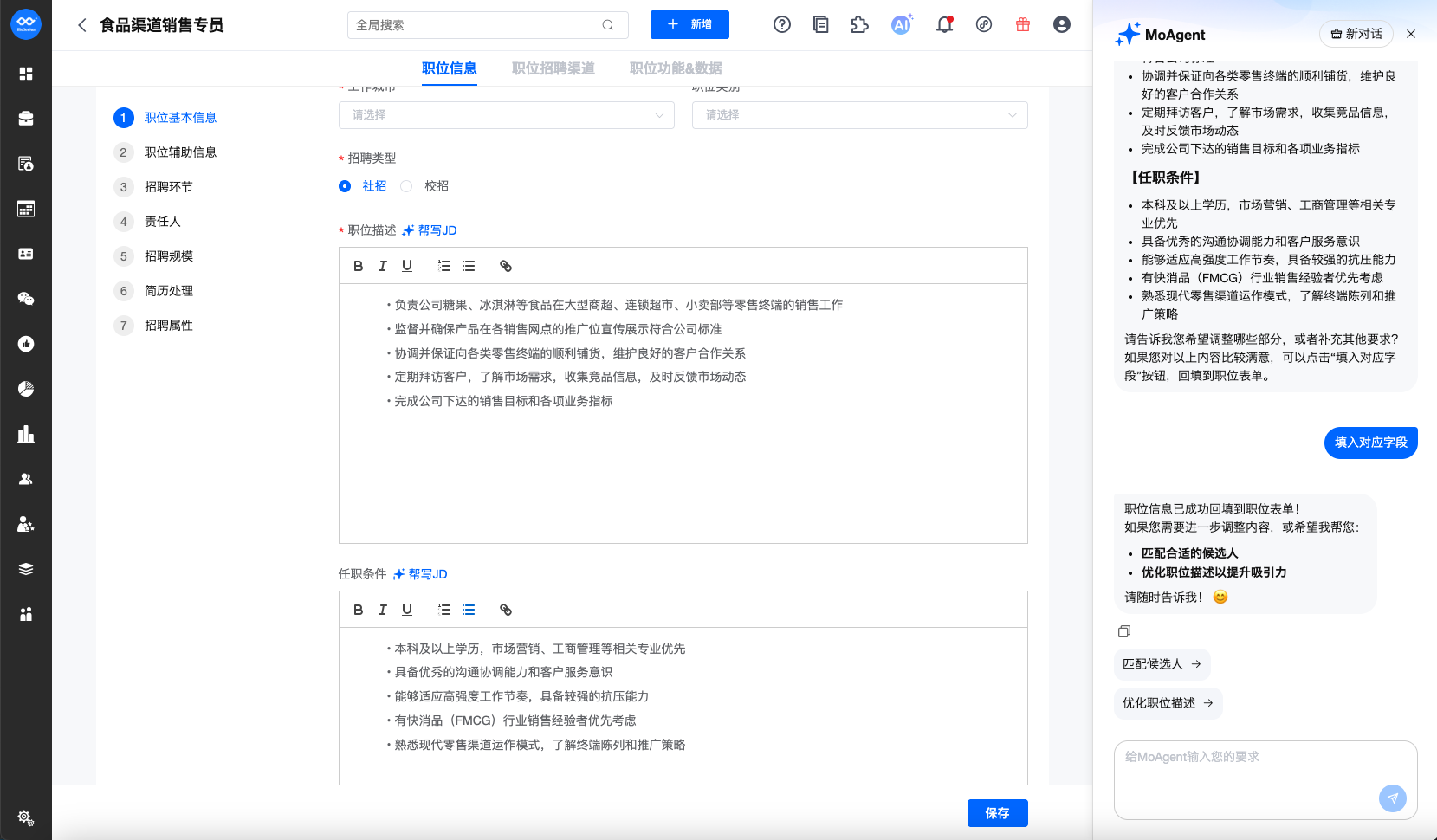
Task: Click the blue 新增 button
Action: click(689, 25)
